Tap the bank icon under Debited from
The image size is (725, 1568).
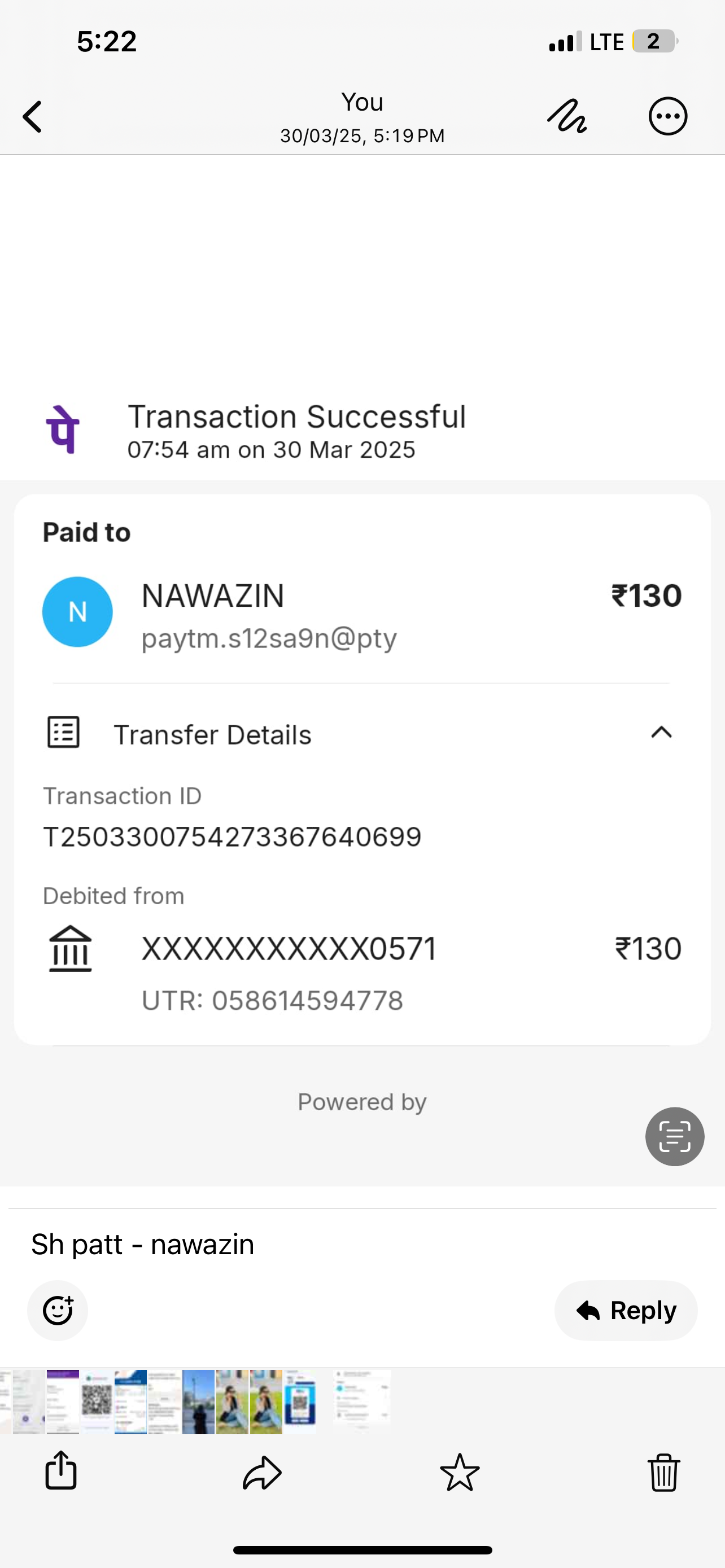(70, 948)
